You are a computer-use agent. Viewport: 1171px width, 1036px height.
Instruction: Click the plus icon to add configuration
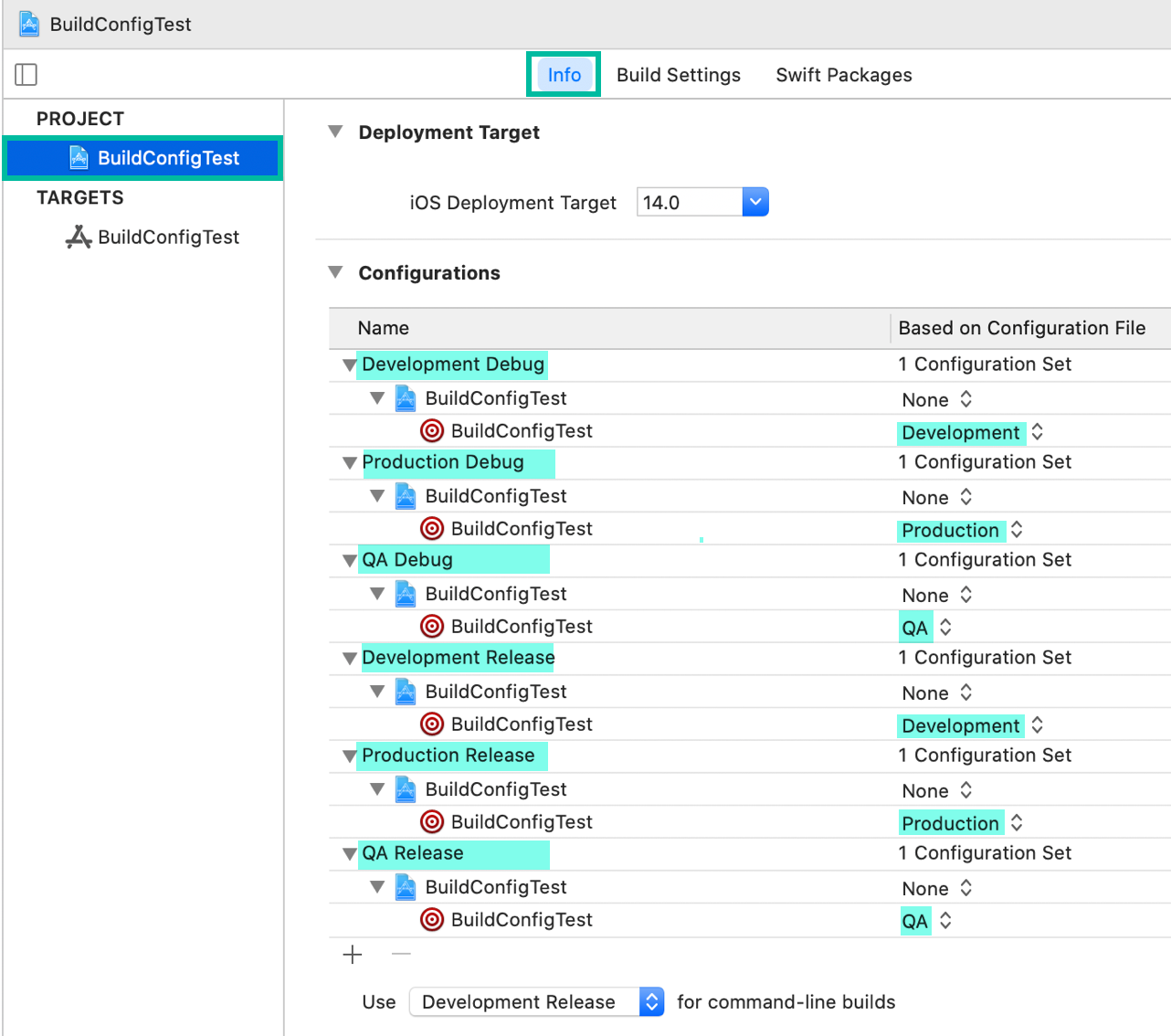pos(353,955)
